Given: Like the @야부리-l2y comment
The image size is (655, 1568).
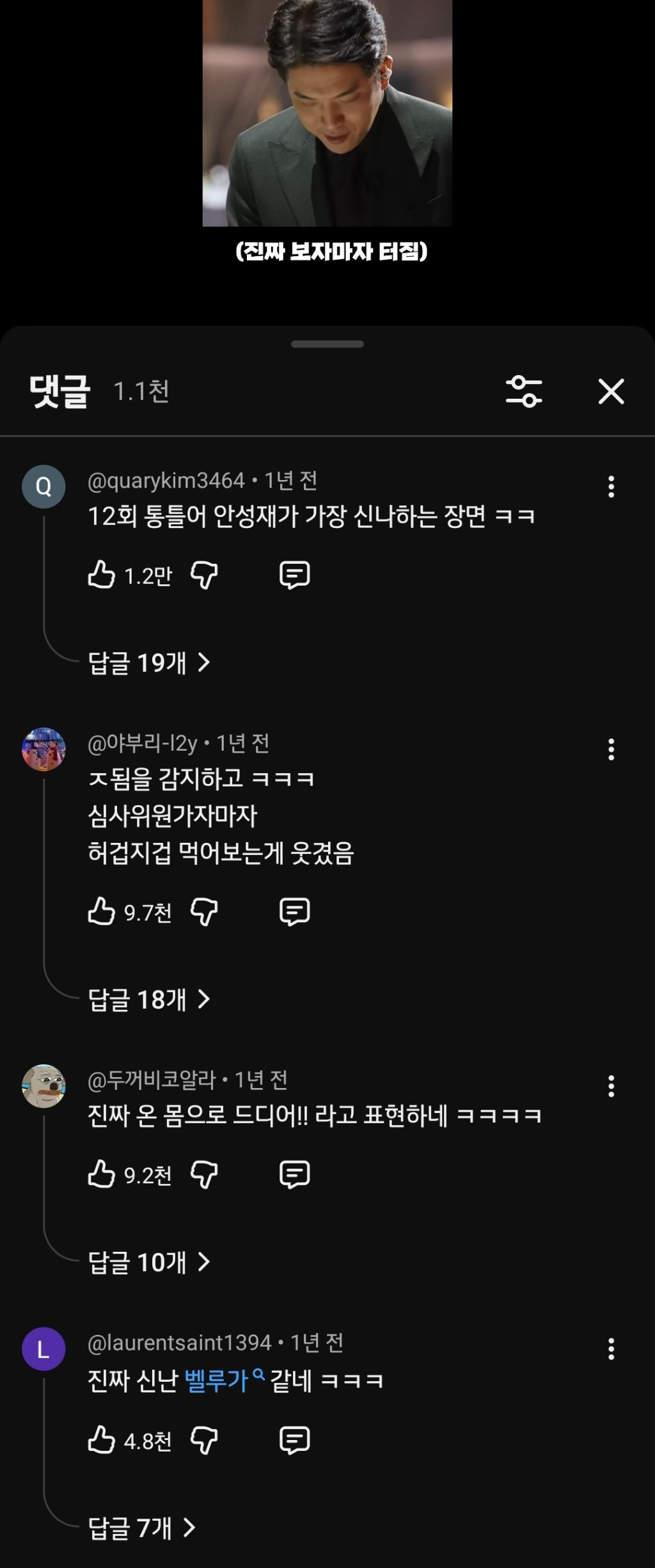Looking at the screenshot, I should (x=101, y=911).
